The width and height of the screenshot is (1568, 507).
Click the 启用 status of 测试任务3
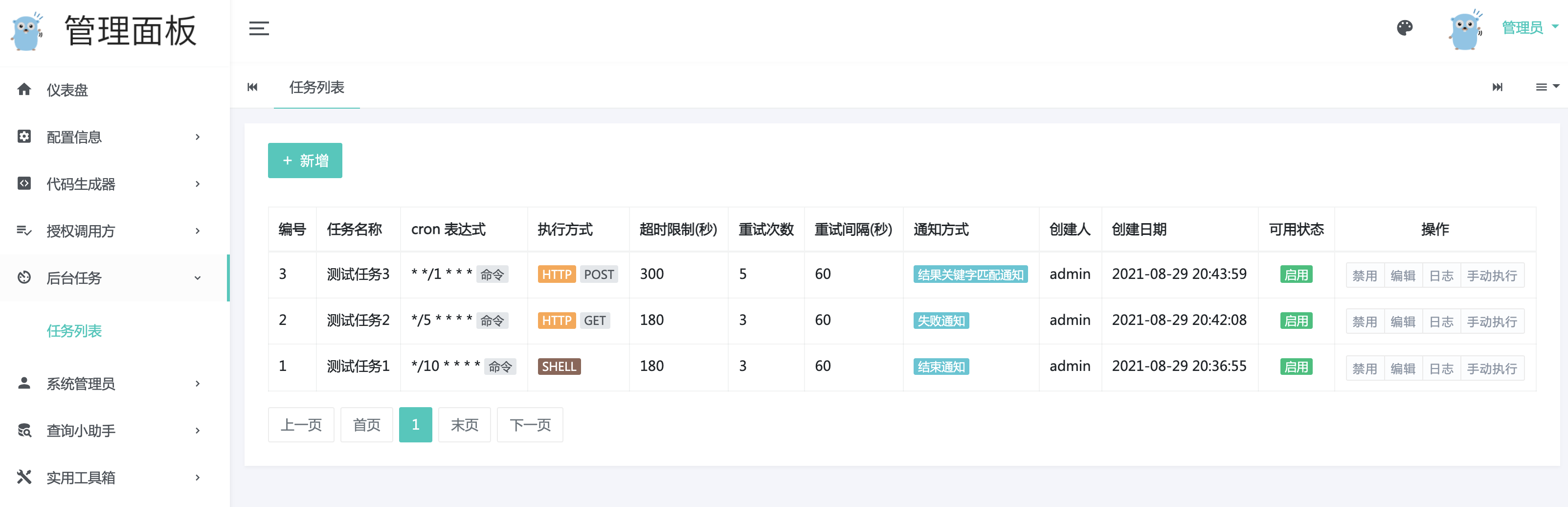click(x=1296, y=274)
